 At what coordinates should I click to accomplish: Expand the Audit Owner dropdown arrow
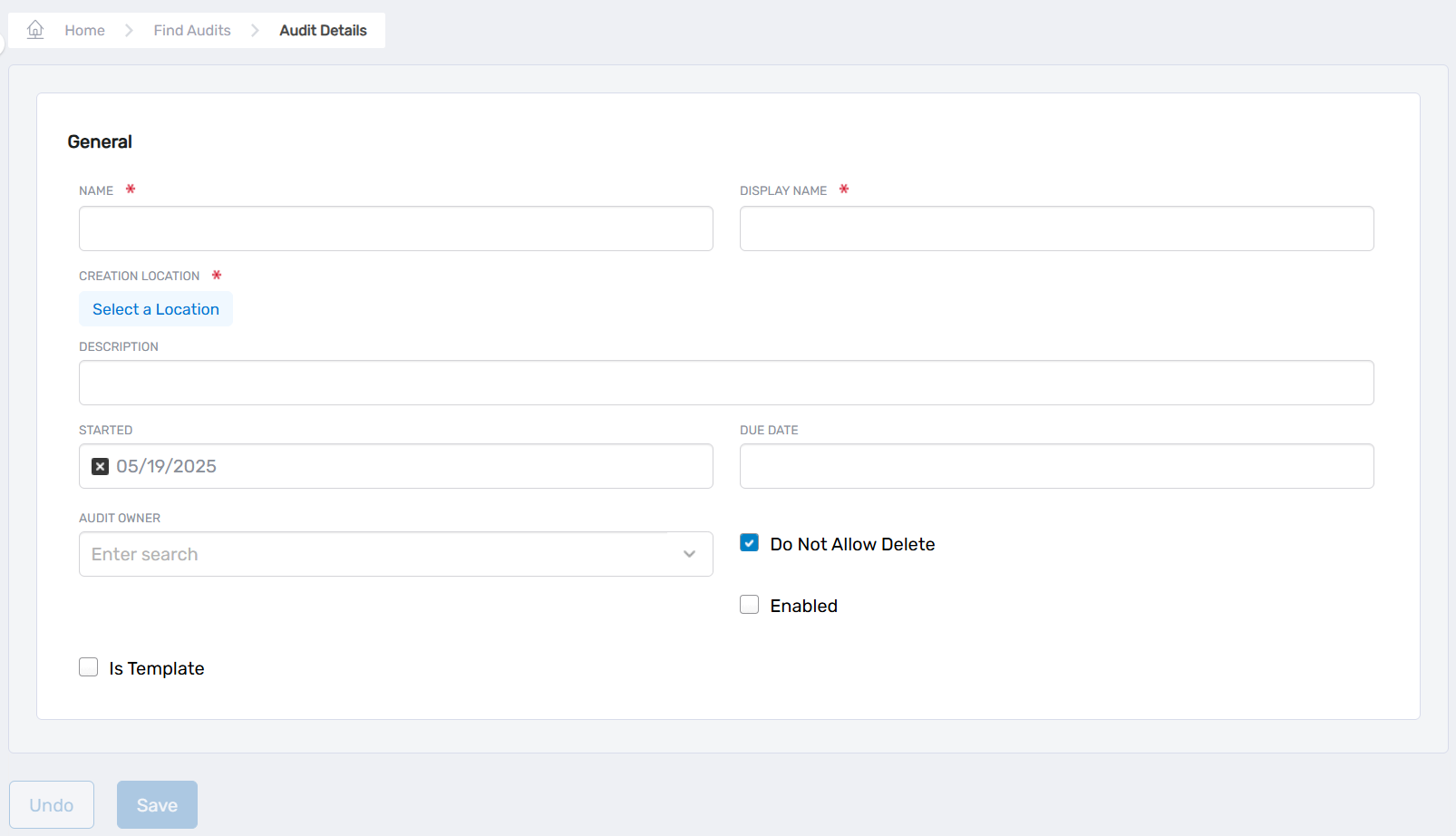[689, 554]
